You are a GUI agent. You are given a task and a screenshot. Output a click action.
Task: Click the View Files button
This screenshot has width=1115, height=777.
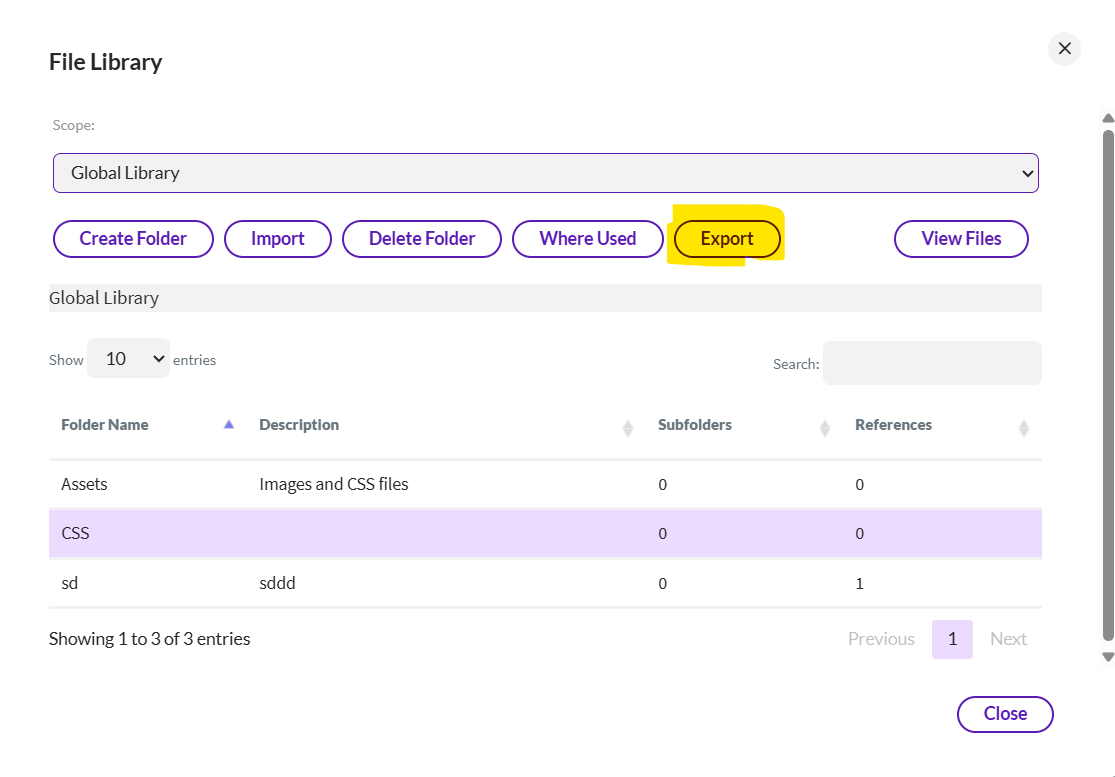pos(961,239)
